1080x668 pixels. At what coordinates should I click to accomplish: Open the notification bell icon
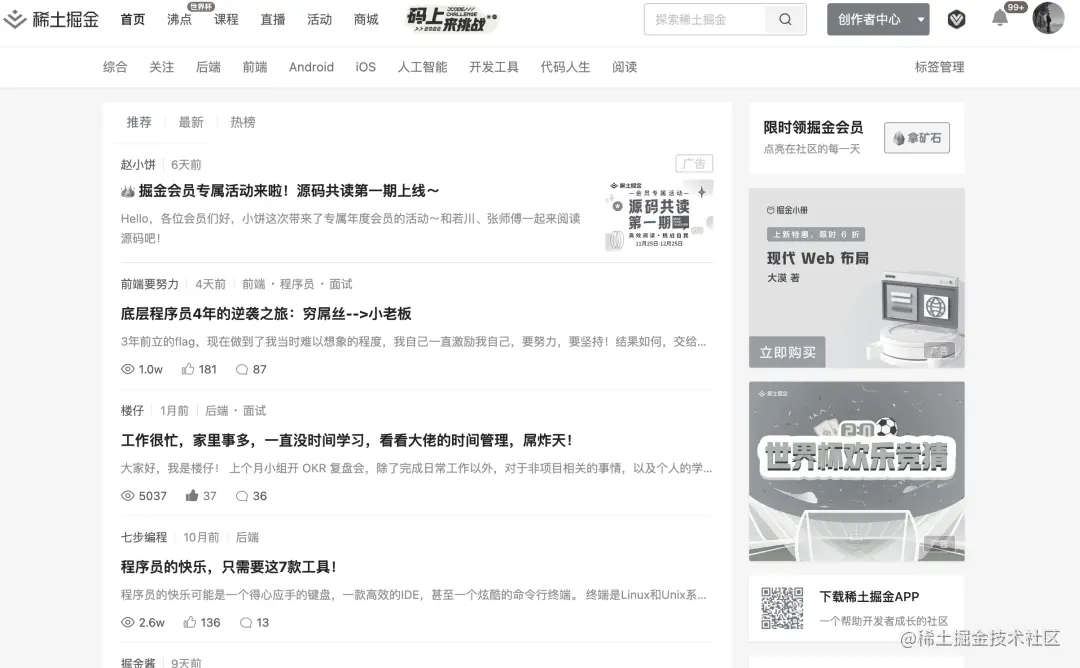coord(999,18)
